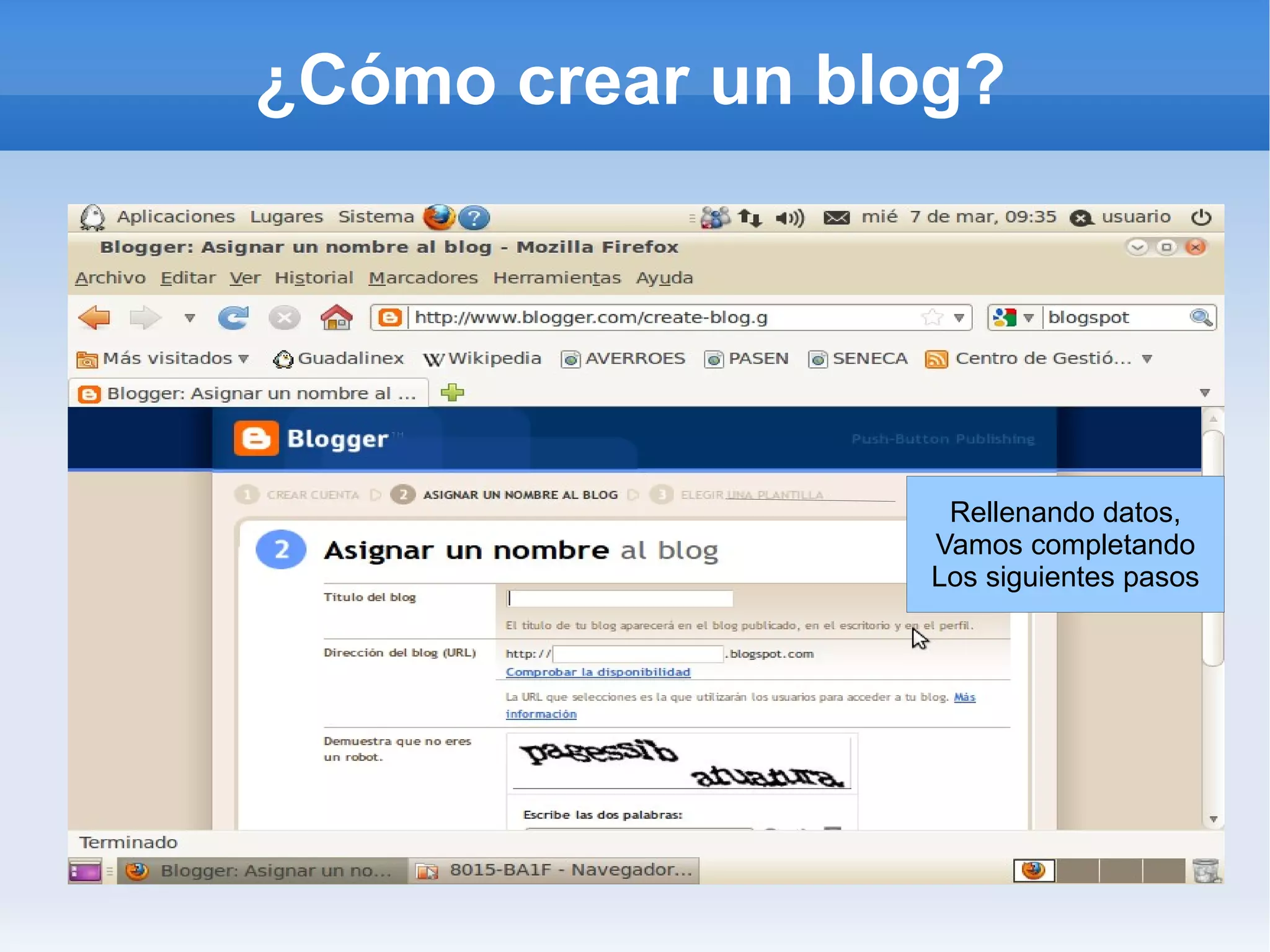This screenshot has width=1270, height=952.
Task: Open a new tab with green plus
Action: [452, 393]
